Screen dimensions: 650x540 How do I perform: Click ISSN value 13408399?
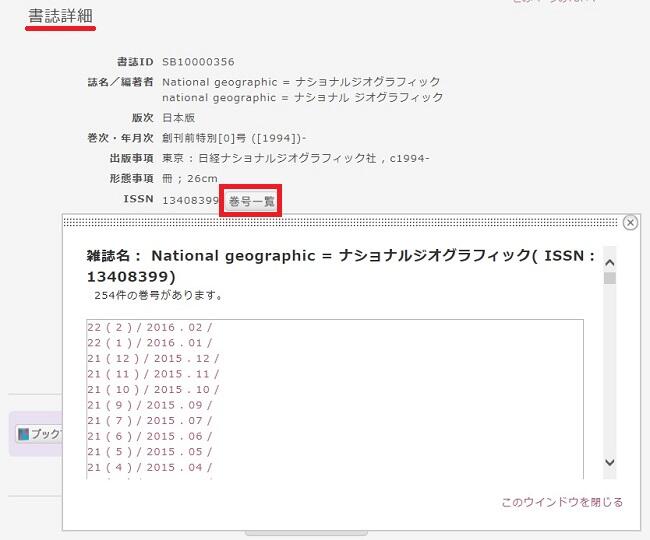(190, 201)
